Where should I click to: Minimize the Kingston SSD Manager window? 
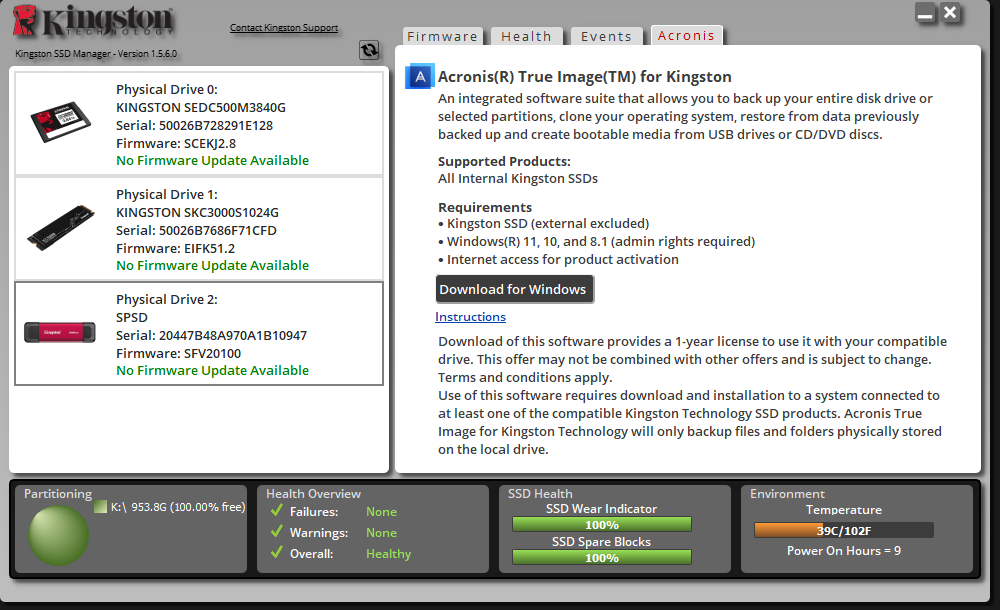[925, 13]
